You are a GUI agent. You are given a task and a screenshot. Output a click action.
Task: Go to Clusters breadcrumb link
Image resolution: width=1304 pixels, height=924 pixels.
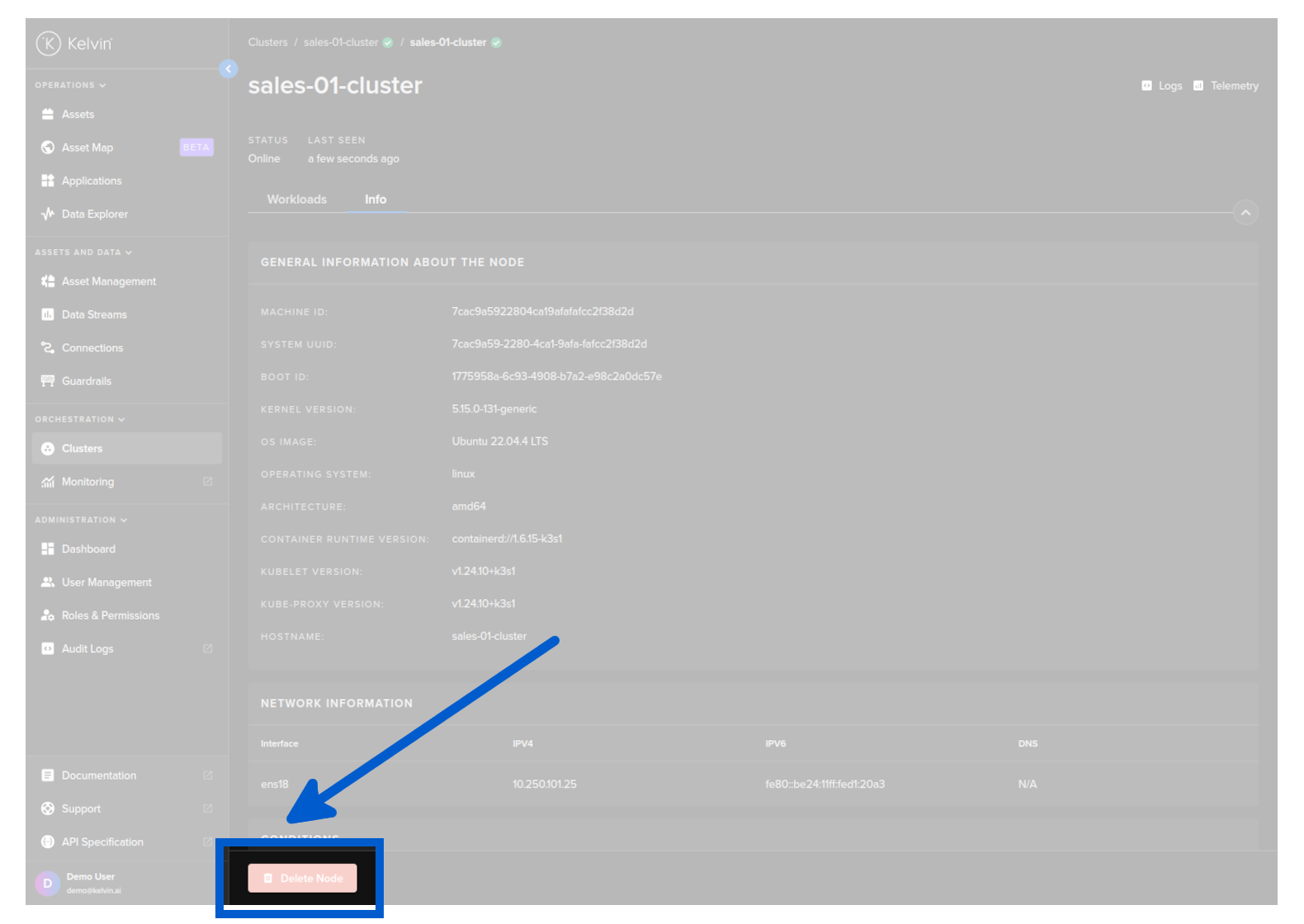pyautogui.click(x=267, y=43)
